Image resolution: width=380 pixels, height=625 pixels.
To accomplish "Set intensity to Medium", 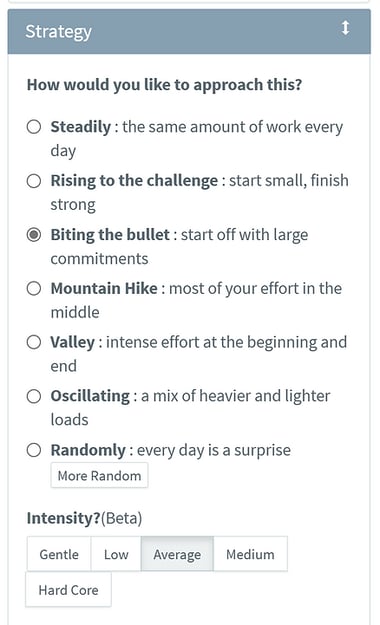I will click(x=250, y=554).
